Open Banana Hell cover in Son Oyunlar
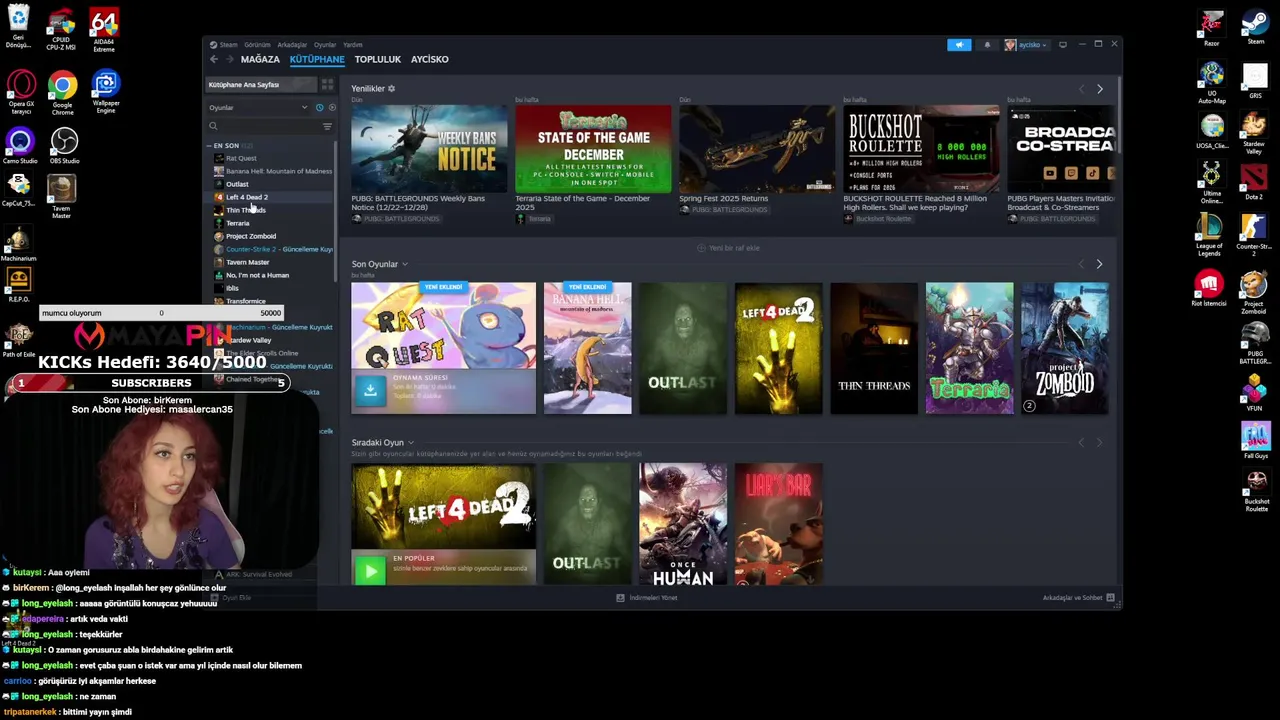 click(587, 348)
